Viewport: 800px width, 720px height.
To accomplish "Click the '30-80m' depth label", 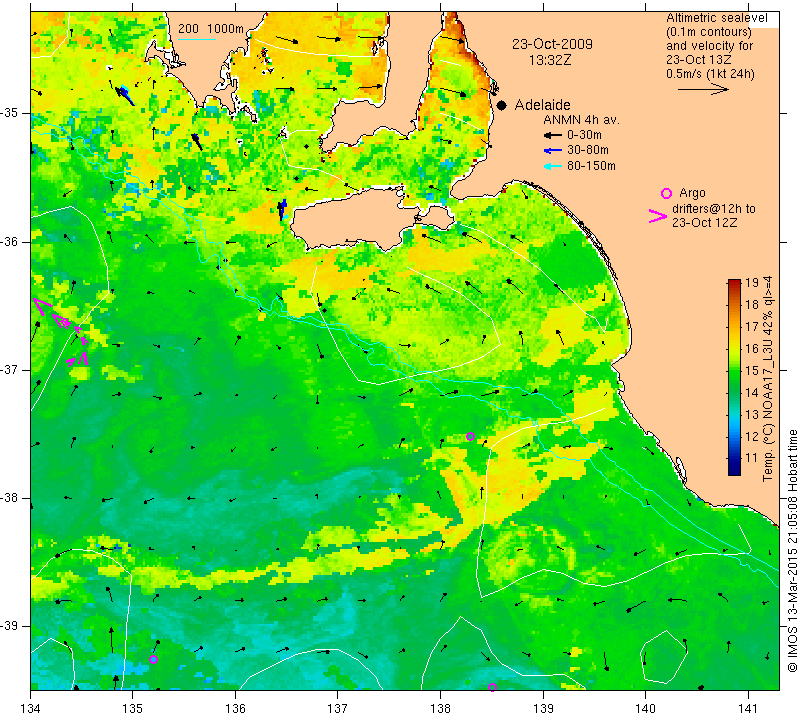I will [588, 151].
